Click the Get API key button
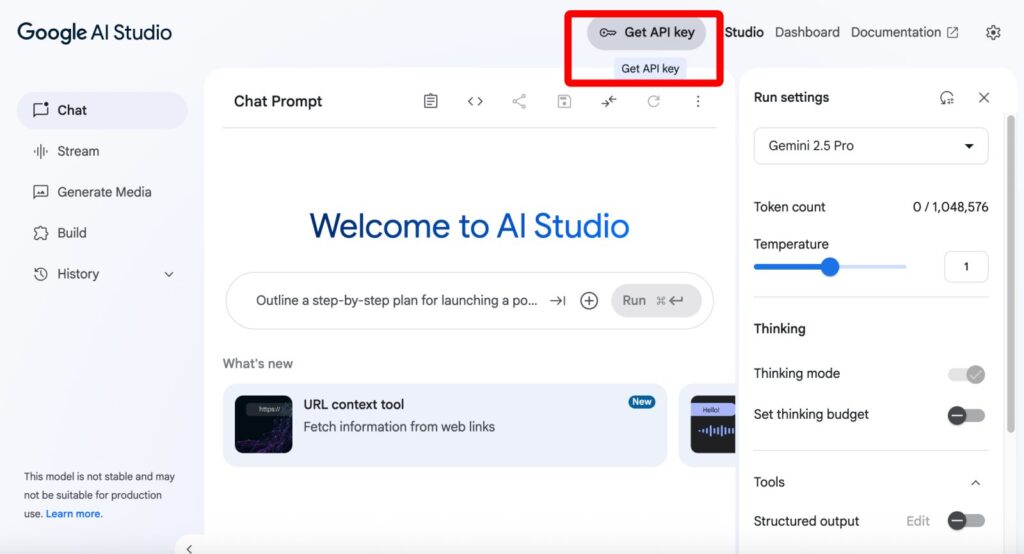The image size is (1024, 554). [646, 33]
